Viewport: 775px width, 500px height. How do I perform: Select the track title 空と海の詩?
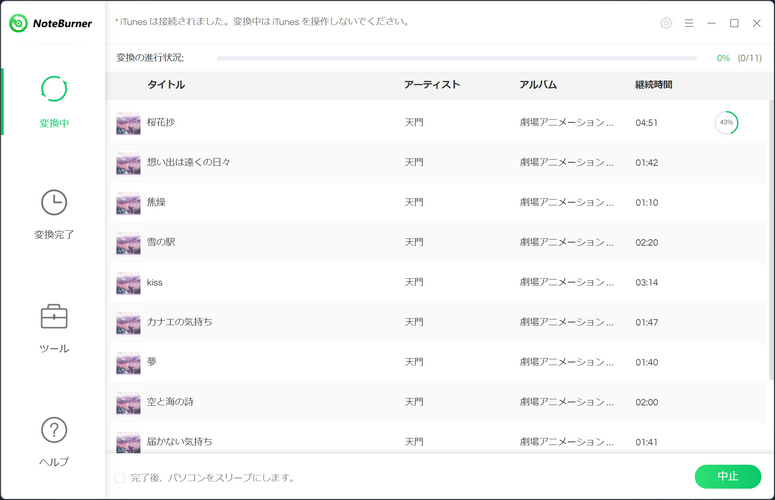170,402
